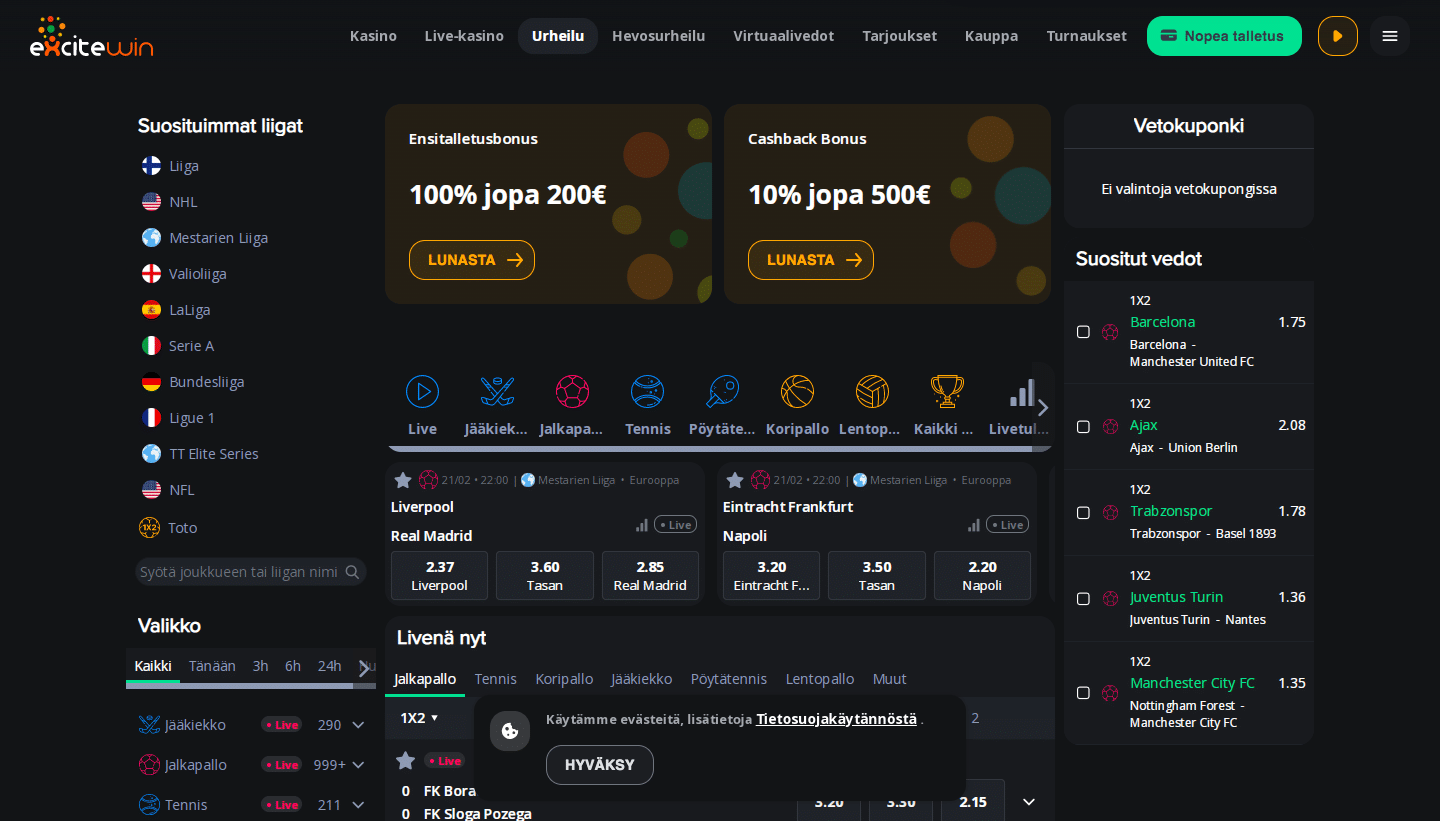Open the 1X2 market dropdown
This screenshot has width=1440, height=821.
tap(420, 718)
